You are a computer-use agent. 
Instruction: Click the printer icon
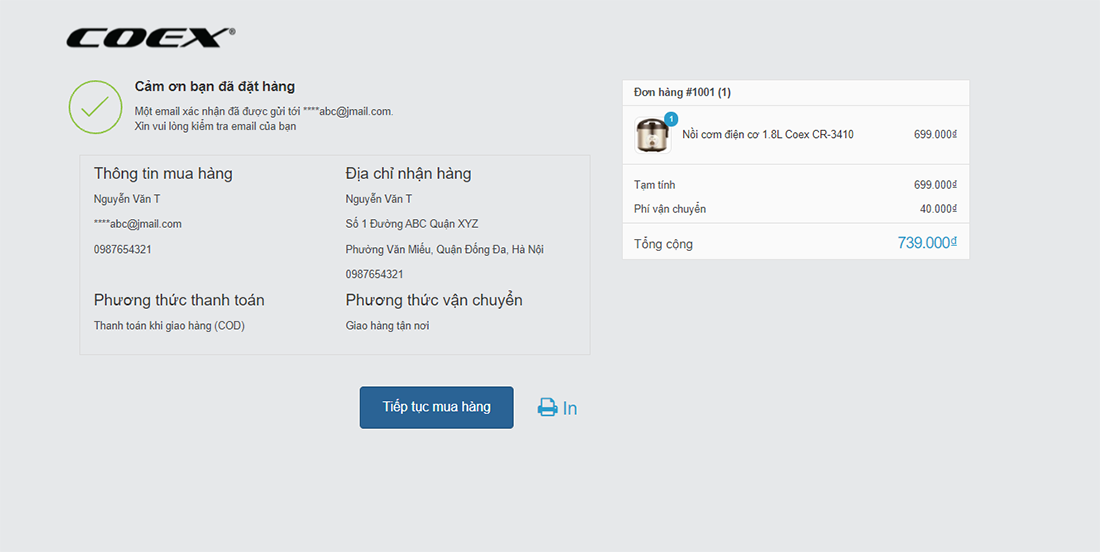click(547, 408)
